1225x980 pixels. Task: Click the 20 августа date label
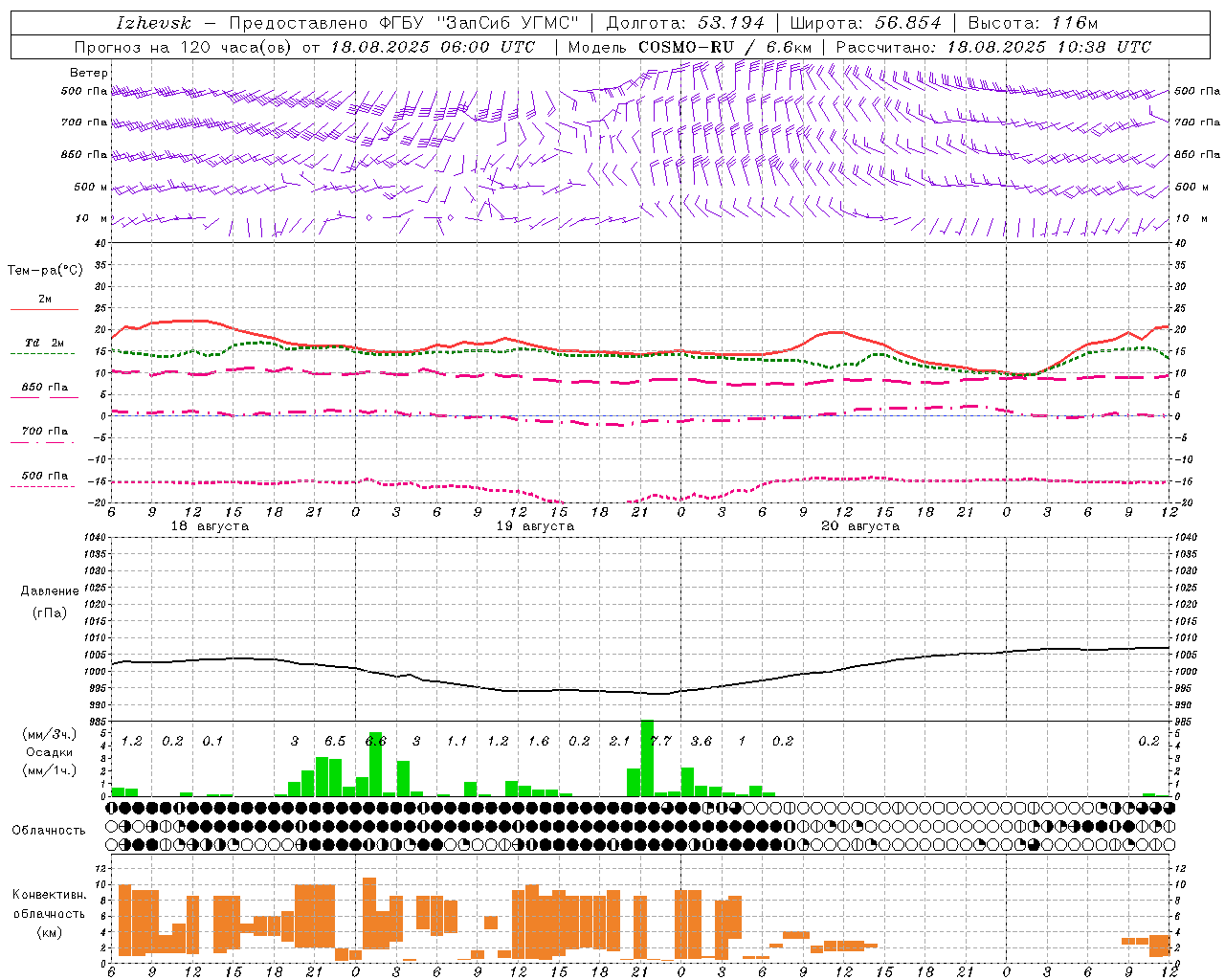click(860, 526)
